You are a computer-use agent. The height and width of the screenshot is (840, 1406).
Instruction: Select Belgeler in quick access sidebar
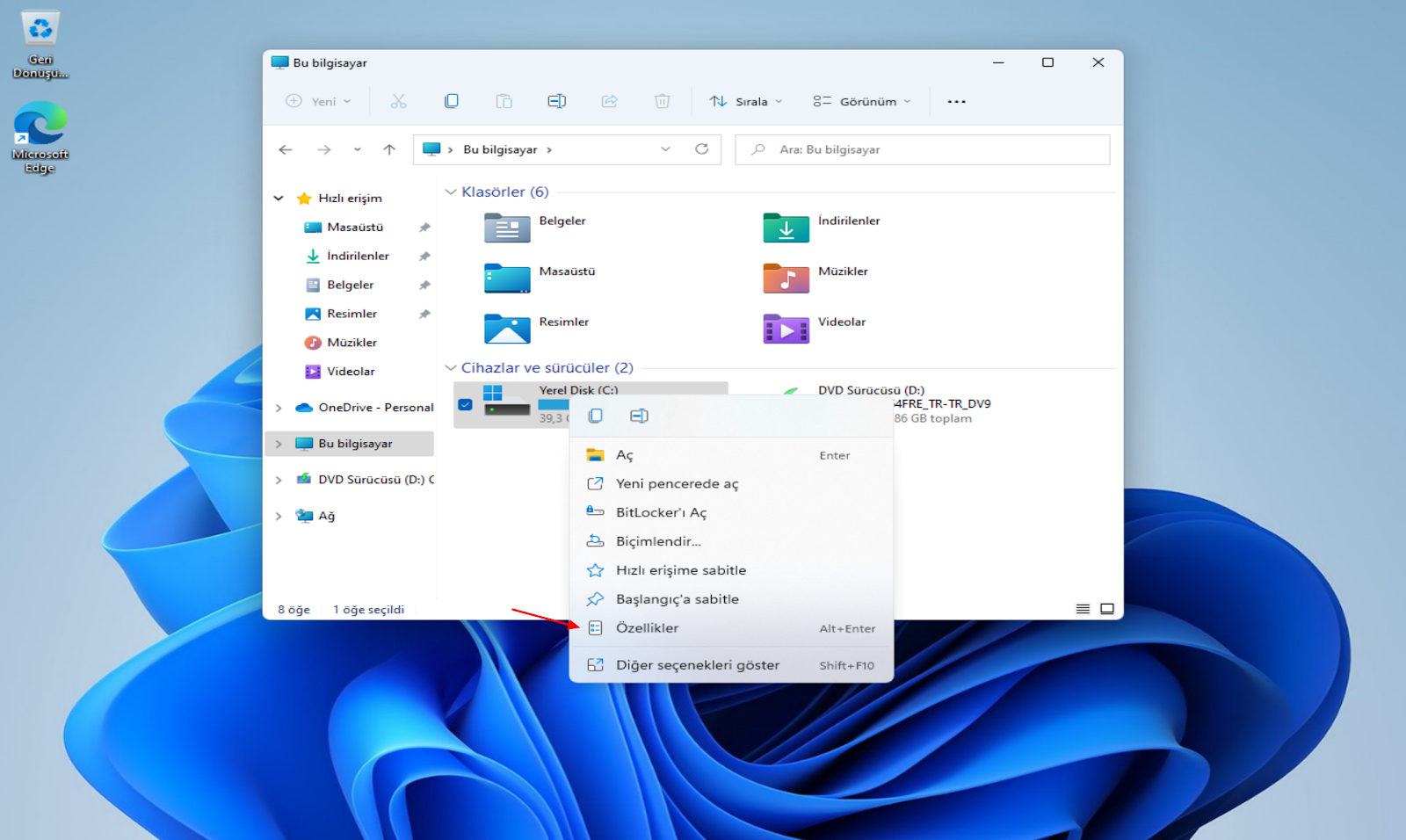pyautogui.click(x=350, y=285)
